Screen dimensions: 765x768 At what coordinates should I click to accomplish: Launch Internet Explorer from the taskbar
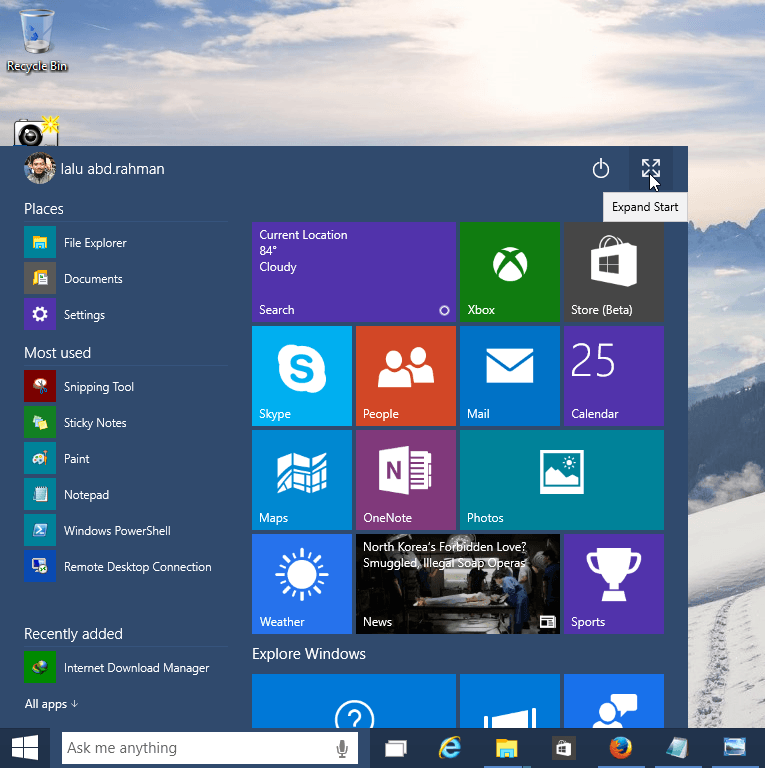450,748
